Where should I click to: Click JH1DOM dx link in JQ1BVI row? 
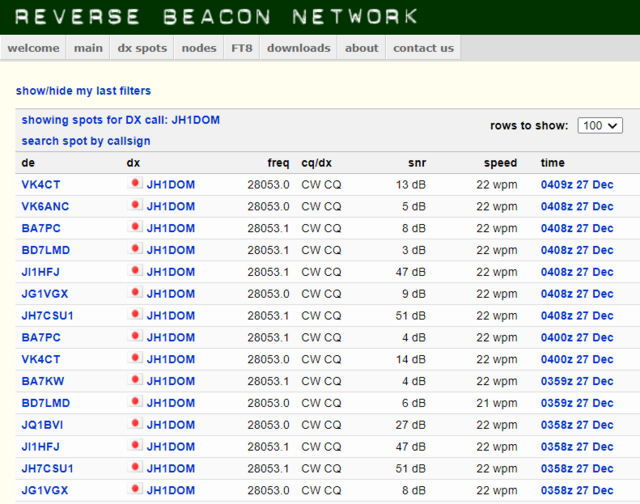[171, 425]
